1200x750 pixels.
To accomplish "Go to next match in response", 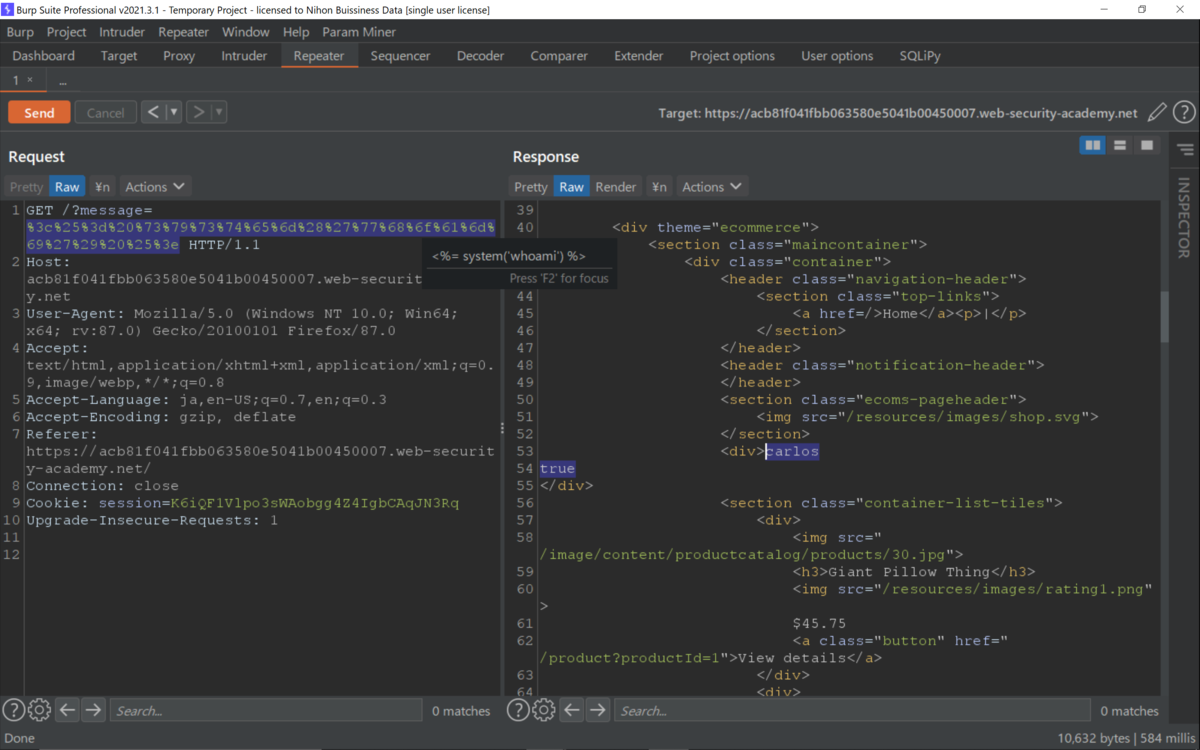I will click(x=598, y=710).
